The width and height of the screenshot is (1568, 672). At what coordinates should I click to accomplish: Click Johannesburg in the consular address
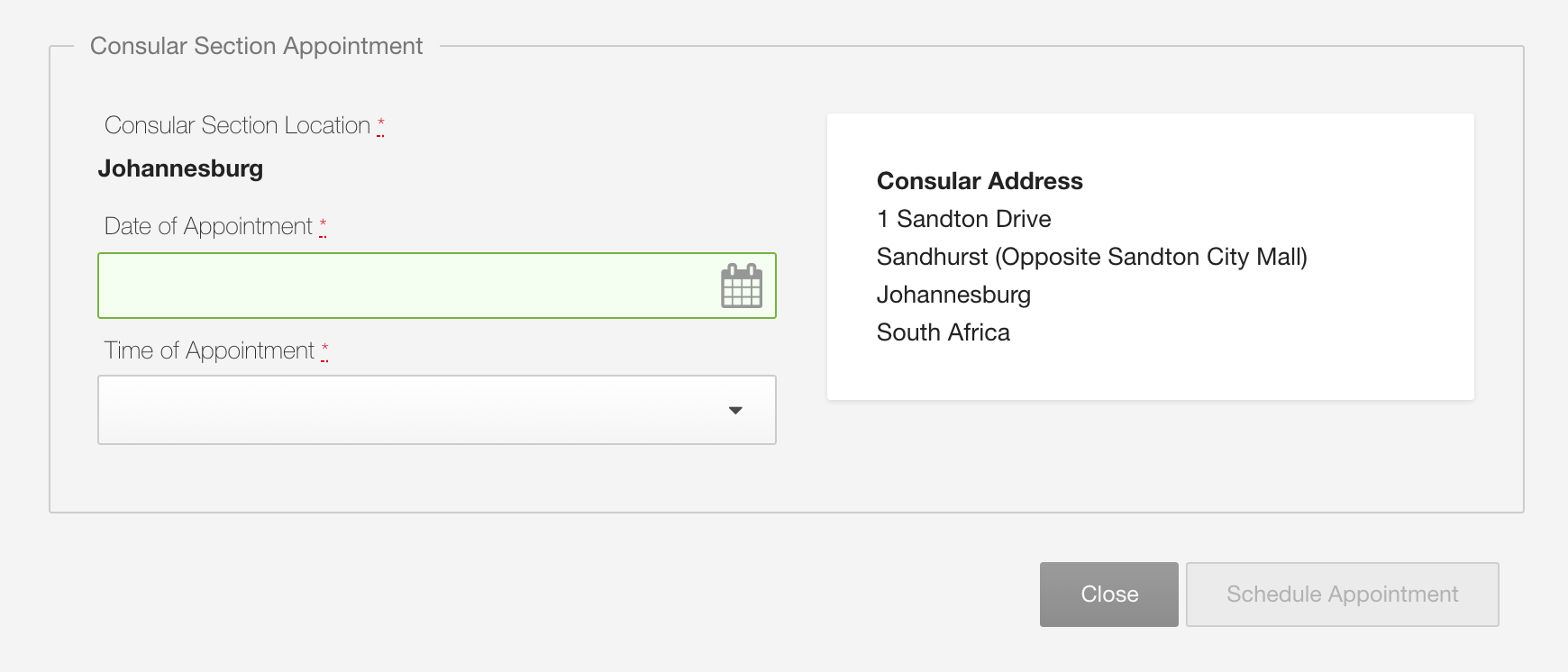pos(953,295)
